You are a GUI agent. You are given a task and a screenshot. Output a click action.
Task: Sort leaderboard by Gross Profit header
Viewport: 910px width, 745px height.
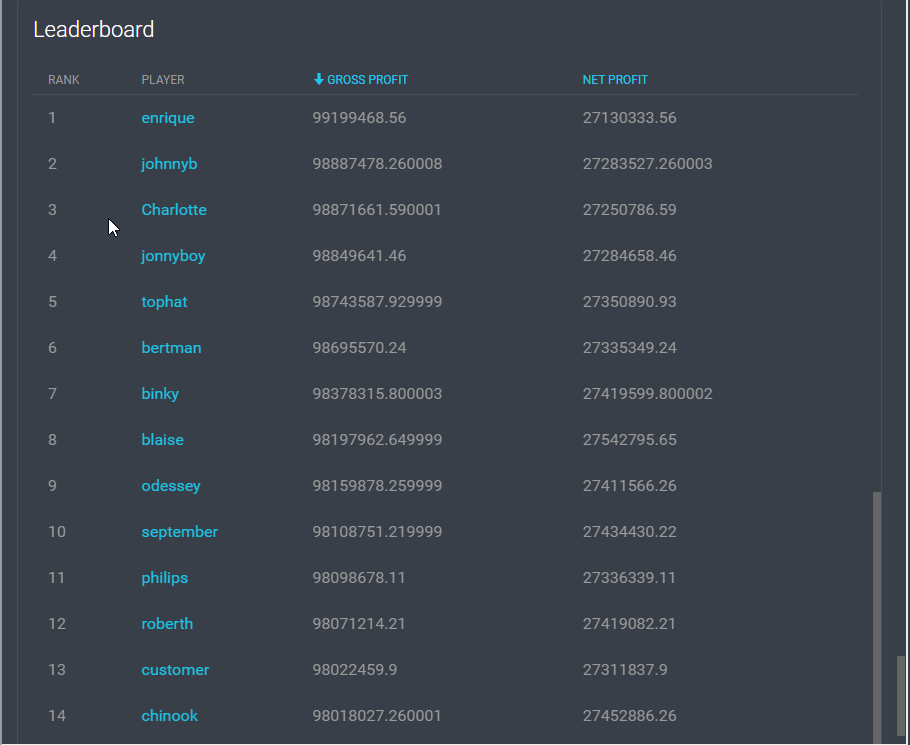(x=367, y=79)
